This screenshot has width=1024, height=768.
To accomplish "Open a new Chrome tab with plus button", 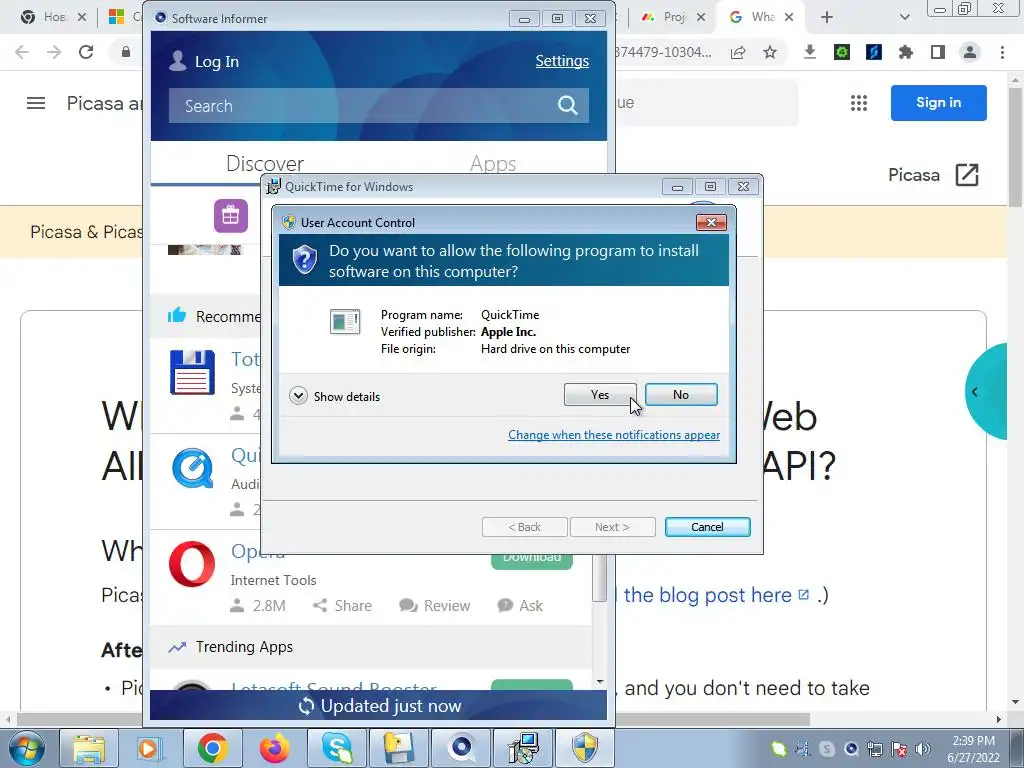I will tap(827, 17).
